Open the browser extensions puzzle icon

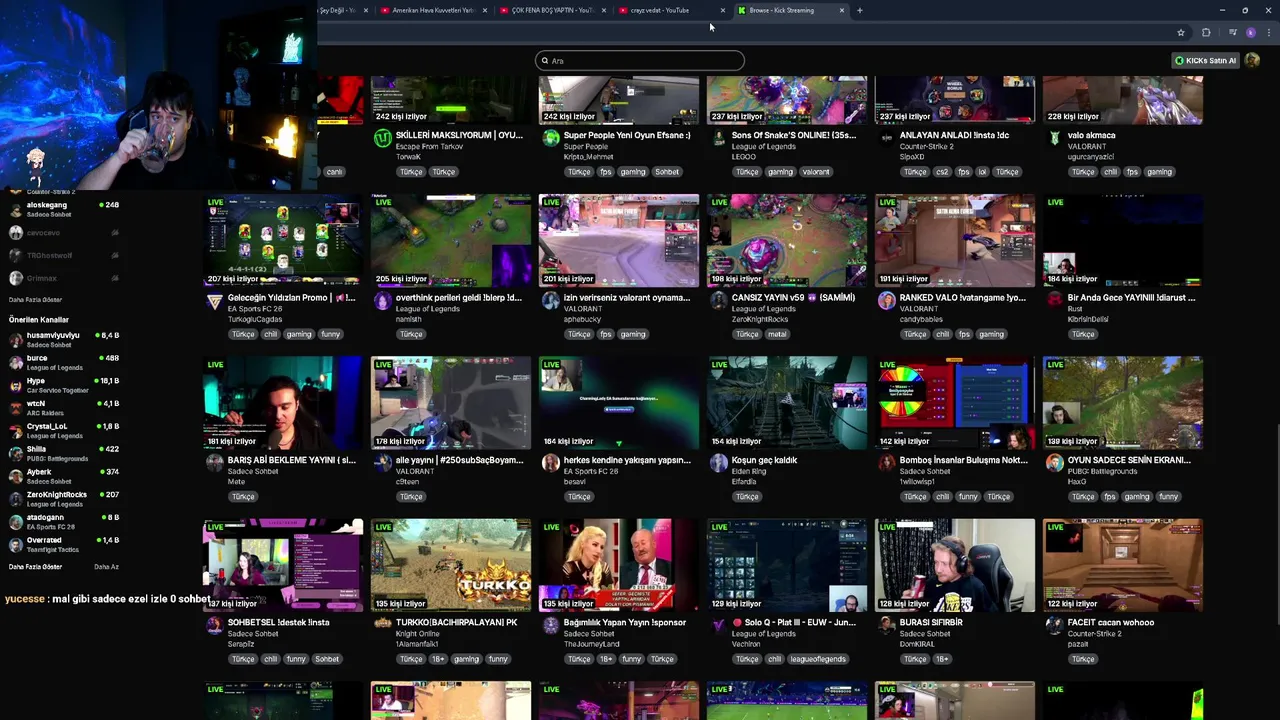pyautogui.click(x=1206, y=32)
